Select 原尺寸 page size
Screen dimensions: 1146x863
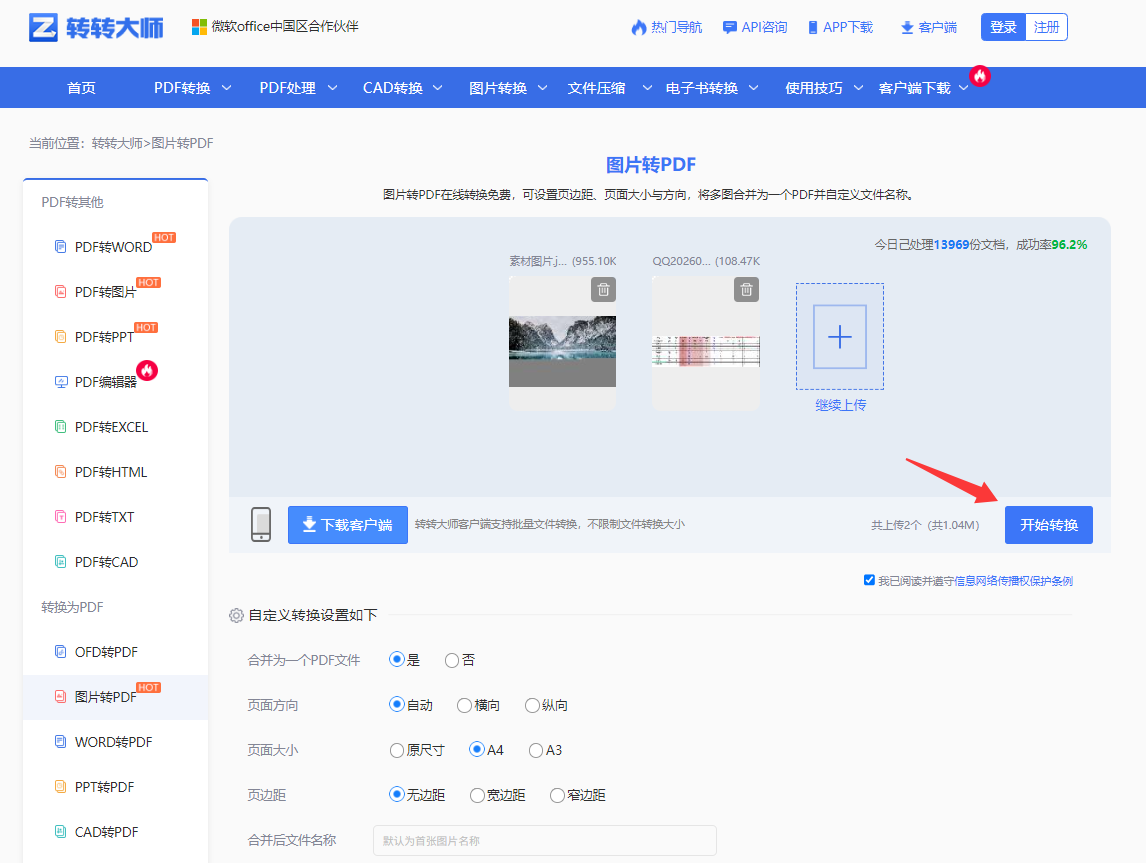[x=397, y=750]
